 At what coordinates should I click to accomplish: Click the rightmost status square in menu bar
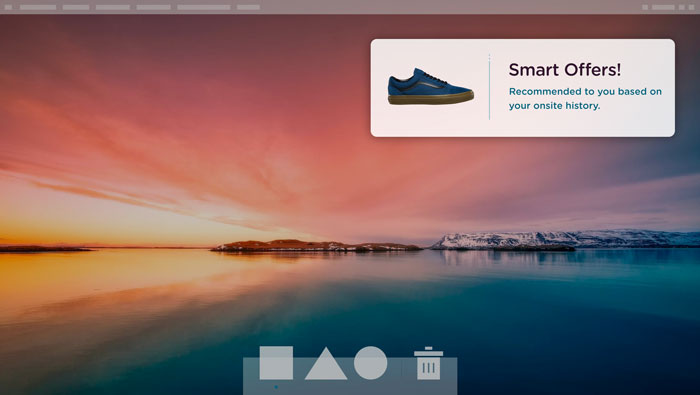(692, 7)
